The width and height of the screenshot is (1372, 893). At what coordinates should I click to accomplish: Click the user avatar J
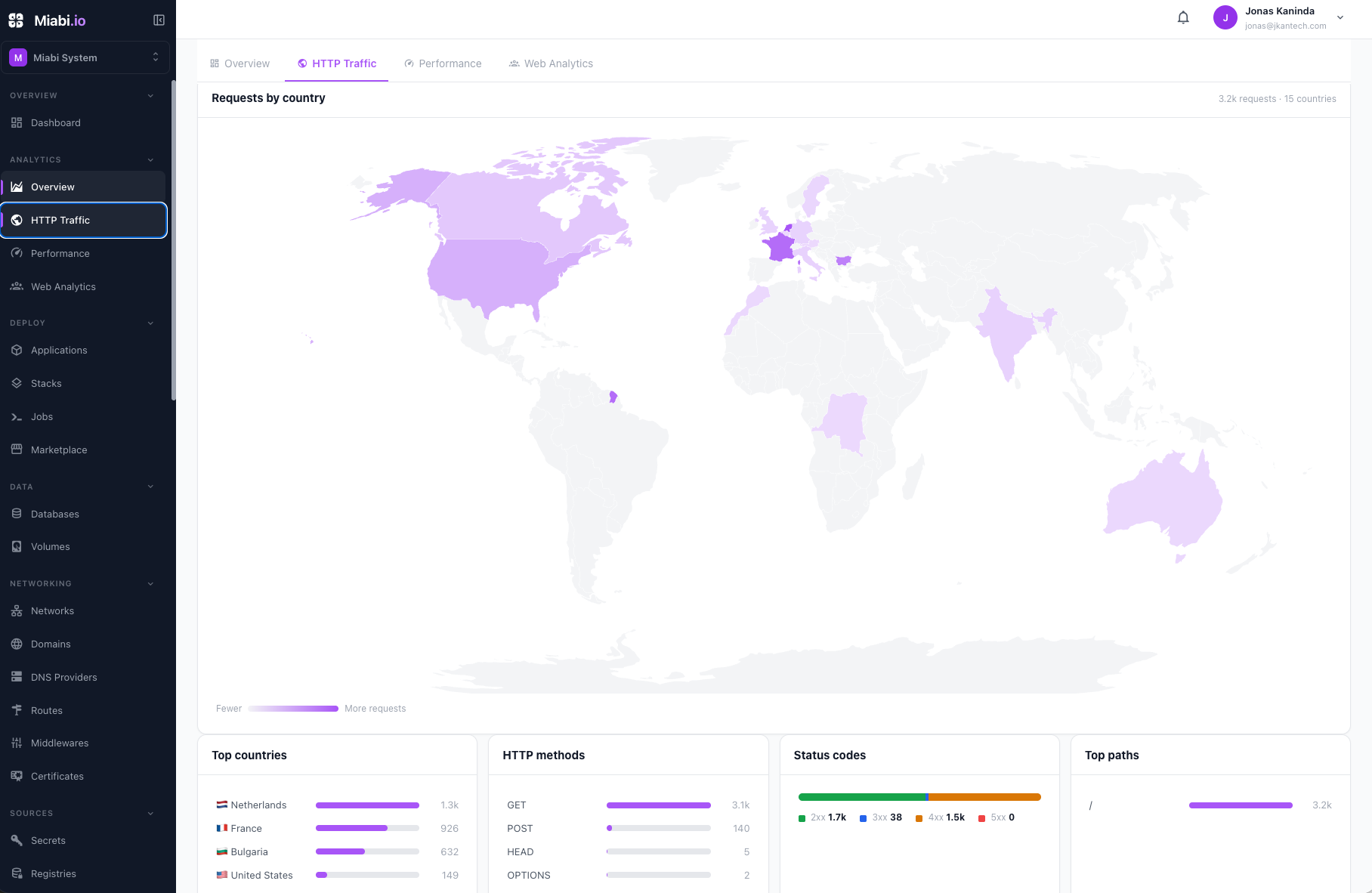coord(1225,17)
